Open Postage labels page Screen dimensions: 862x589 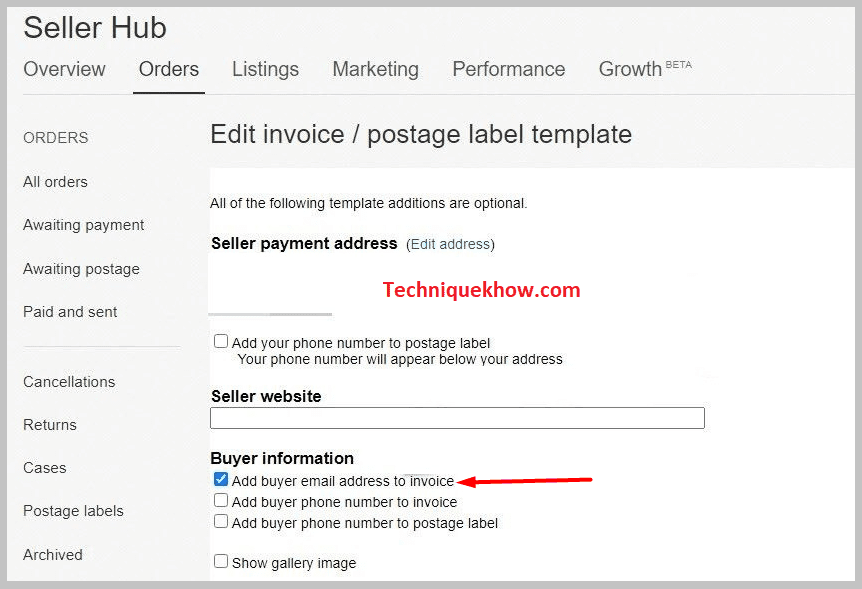(73, 511)
